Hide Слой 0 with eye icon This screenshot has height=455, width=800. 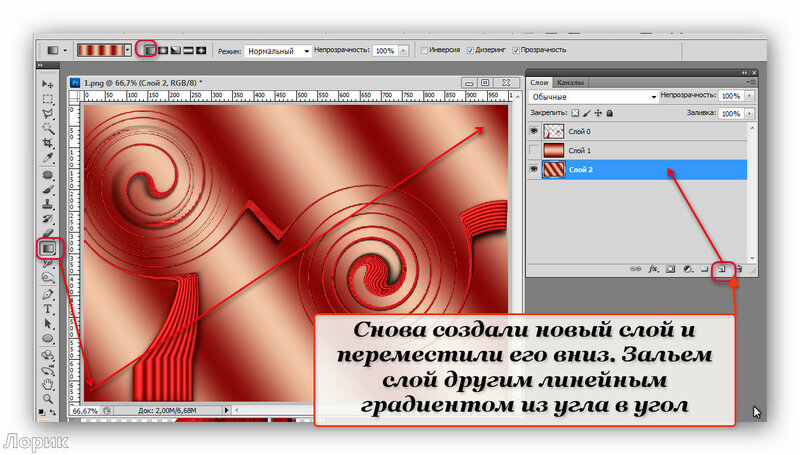pyautogui.click(x=534, y=131)
